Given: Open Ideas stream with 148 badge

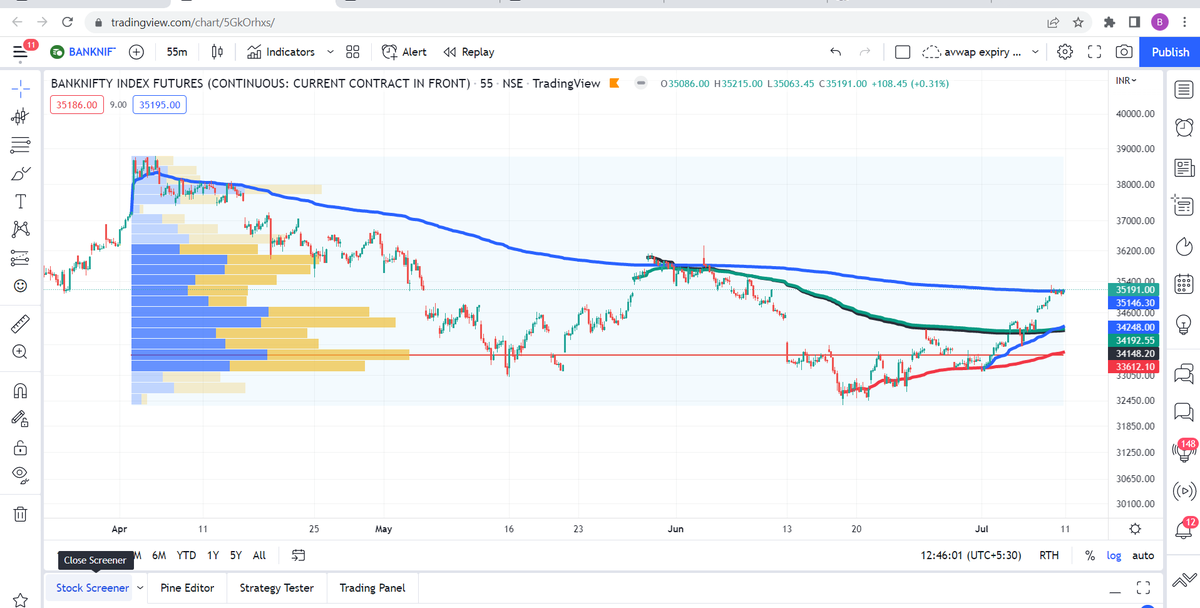Looking at the screenshot, I should pyautogui.click(x=1184, y=451).
